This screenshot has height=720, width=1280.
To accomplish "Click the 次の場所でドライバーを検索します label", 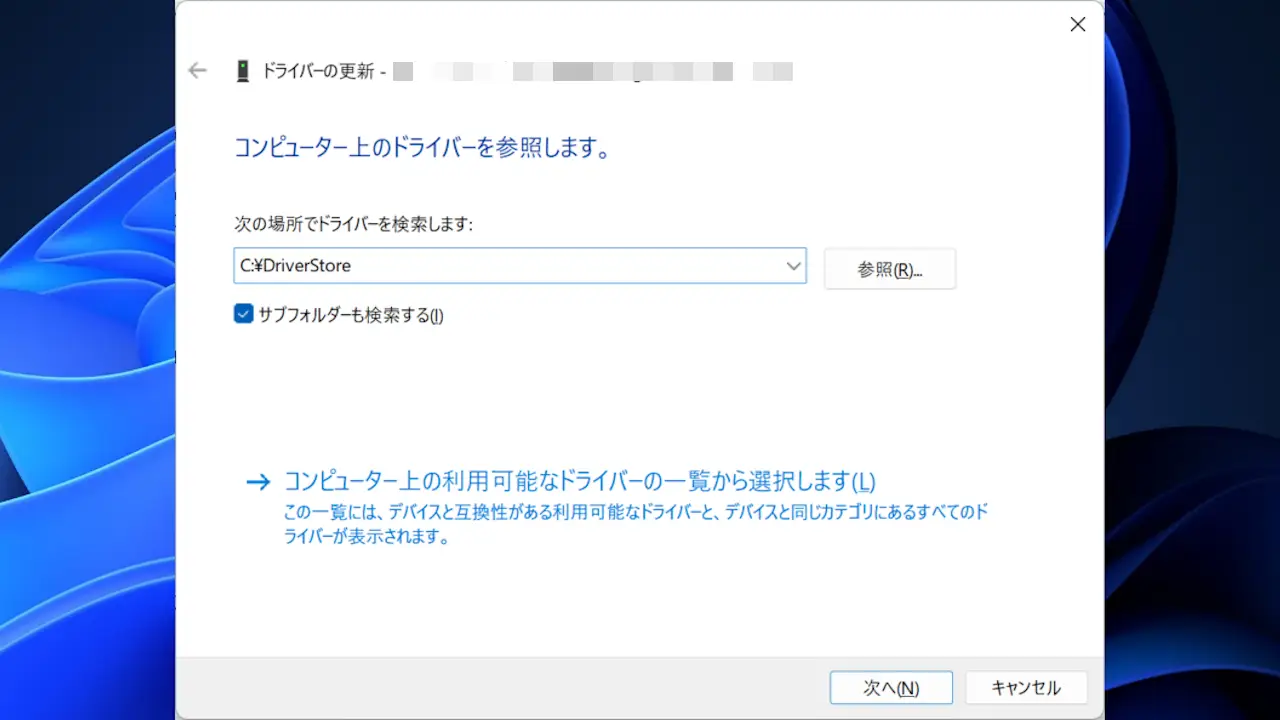I will [x=353, y=224].
